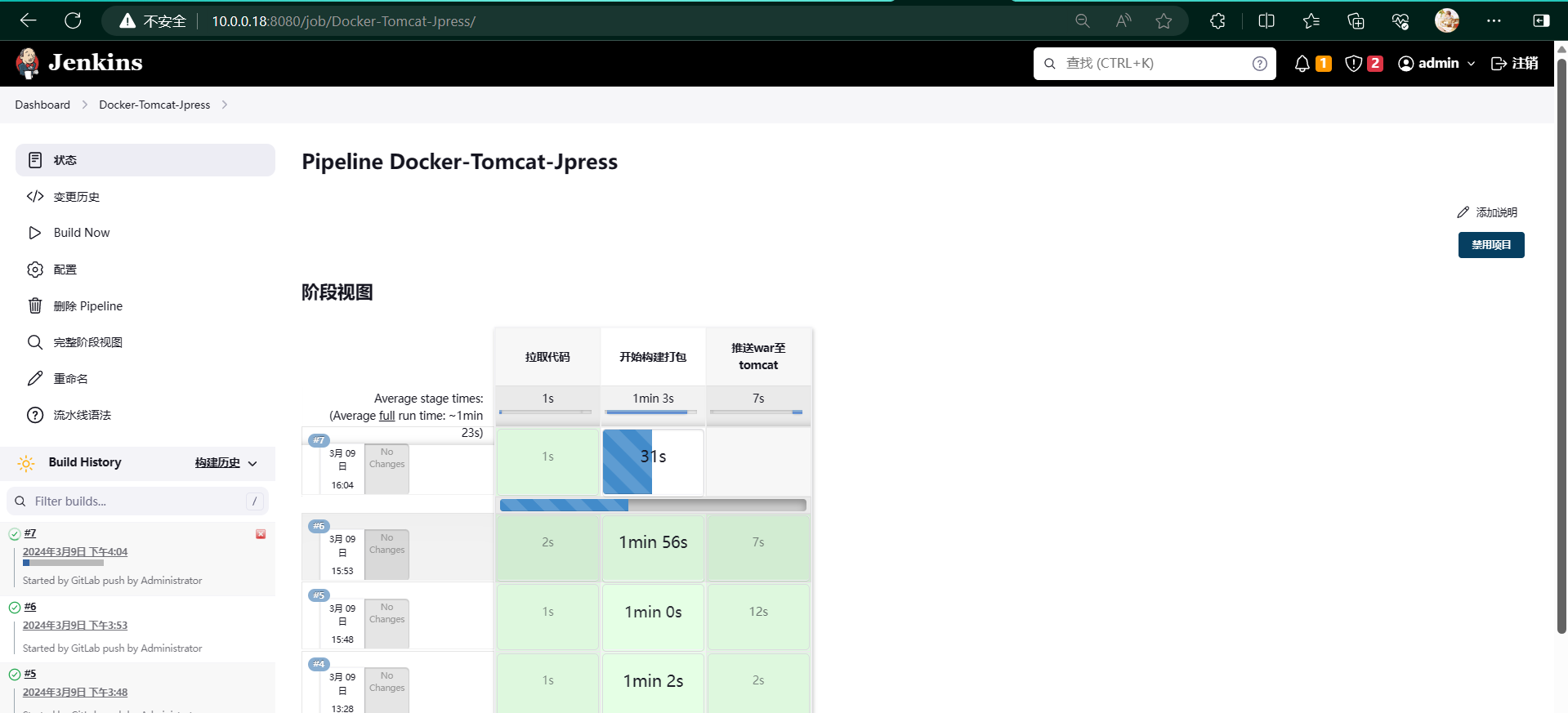1568x713 pixels.
Task: Open Dashboard breadcrumb link
Action: [x=42, y=105]
